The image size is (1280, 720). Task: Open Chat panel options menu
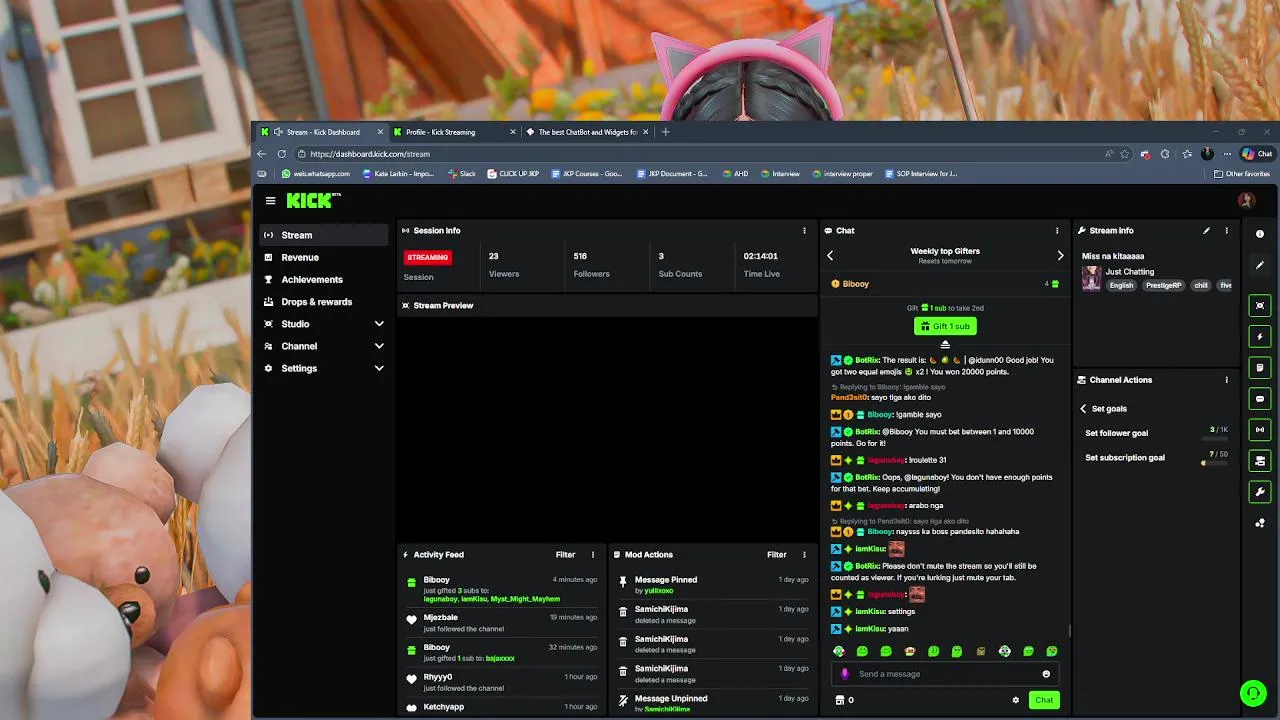click(1057, 231)
